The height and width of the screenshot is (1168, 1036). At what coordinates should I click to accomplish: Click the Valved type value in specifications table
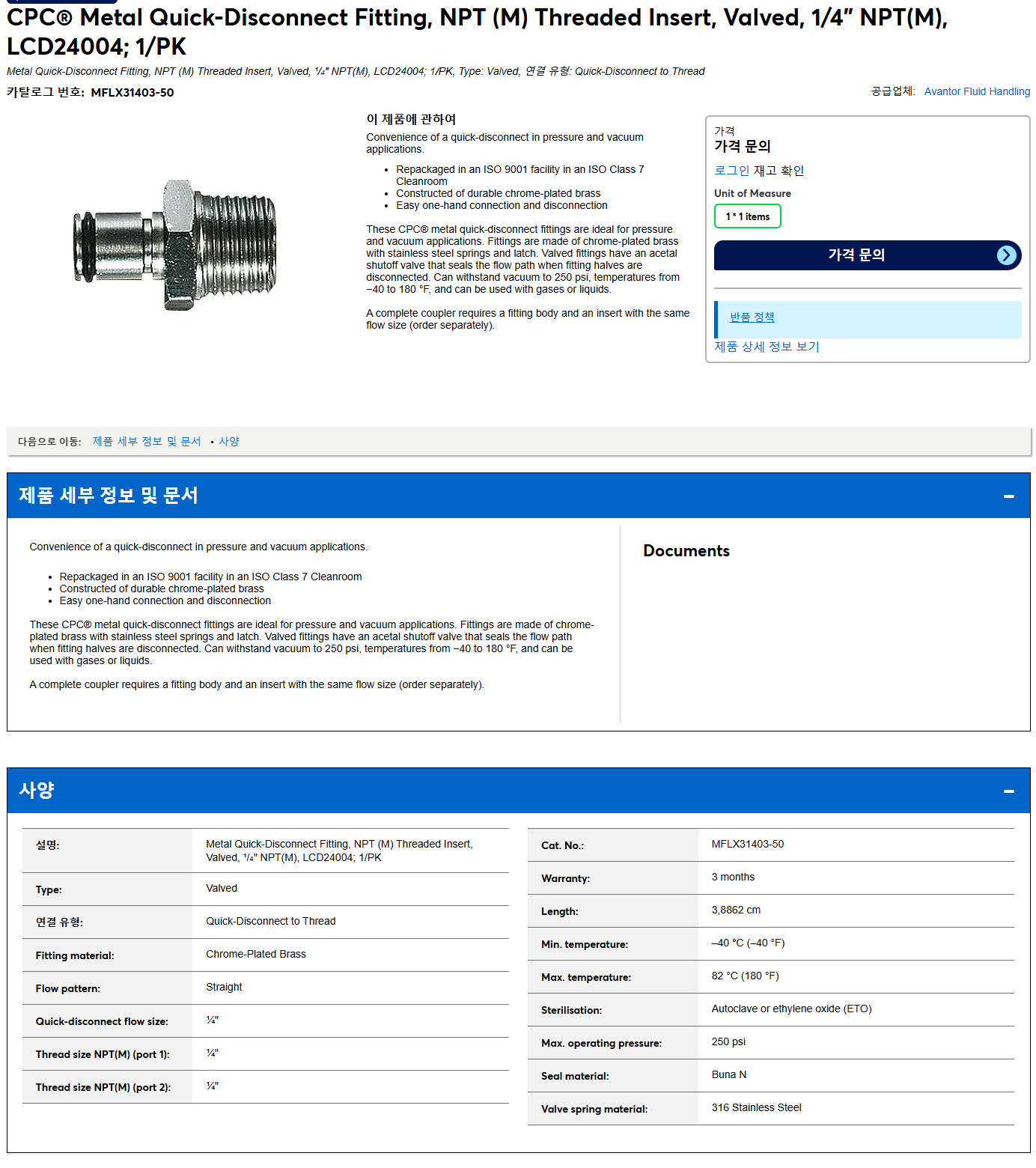(x=222, y=888)
